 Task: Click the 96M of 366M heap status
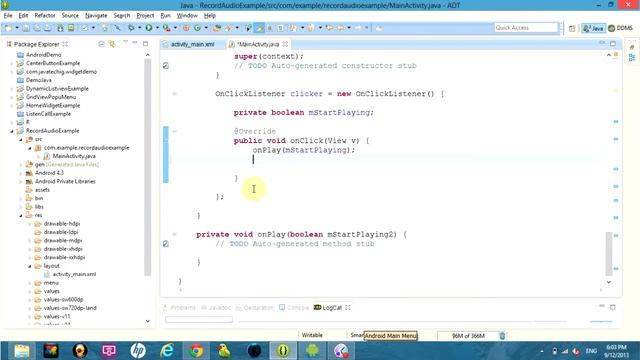(468, 336)
